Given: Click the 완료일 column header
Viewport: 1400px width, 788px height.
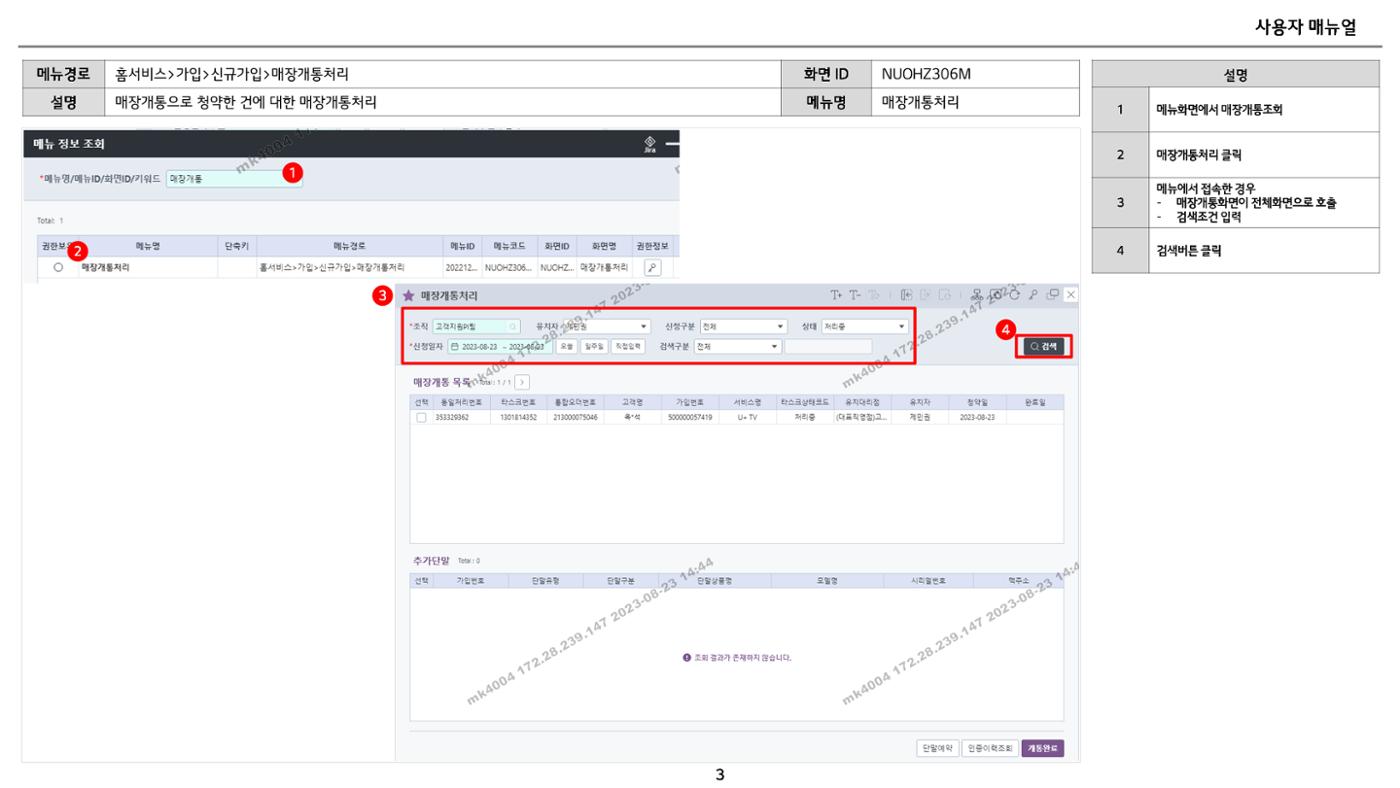Looking at the screenshot, I should point(1035,401).
